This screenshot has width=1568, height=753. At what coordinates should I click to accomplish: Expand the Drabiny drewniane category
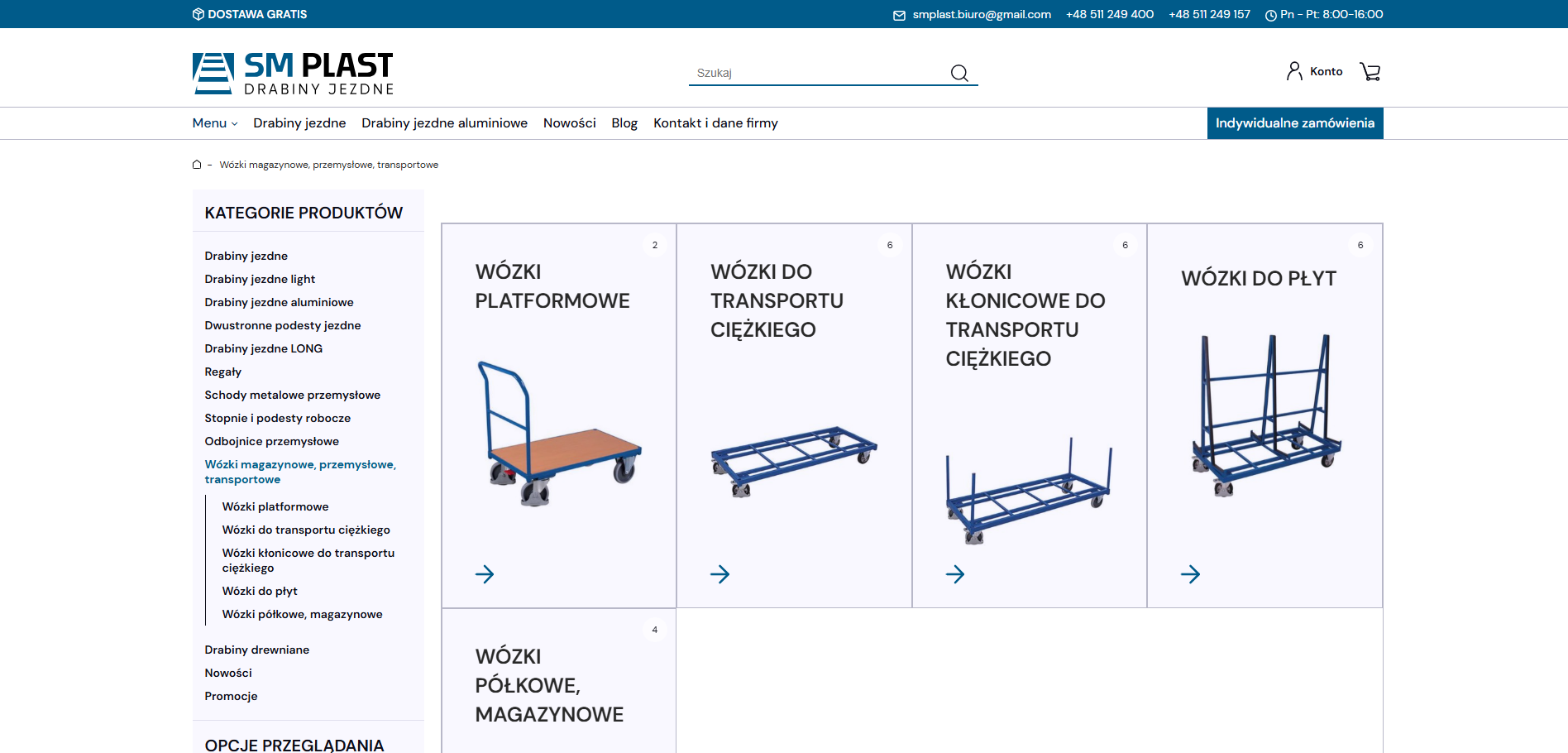point(257,650)
